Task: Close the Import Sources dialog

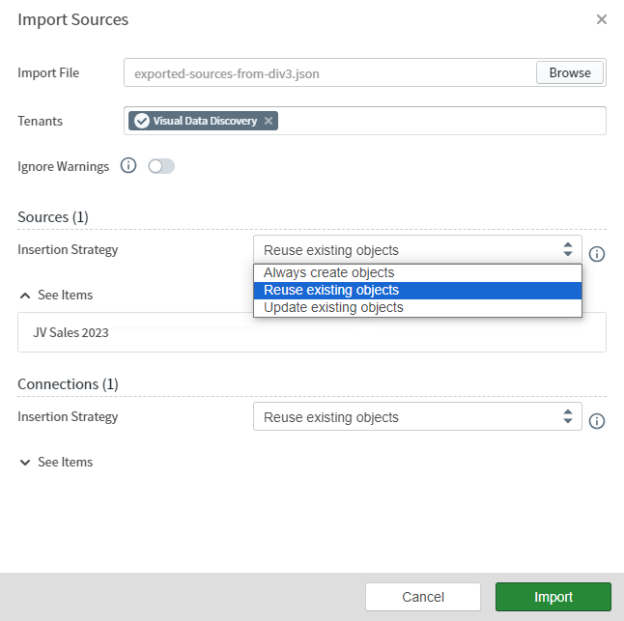Action: point(601,20)
